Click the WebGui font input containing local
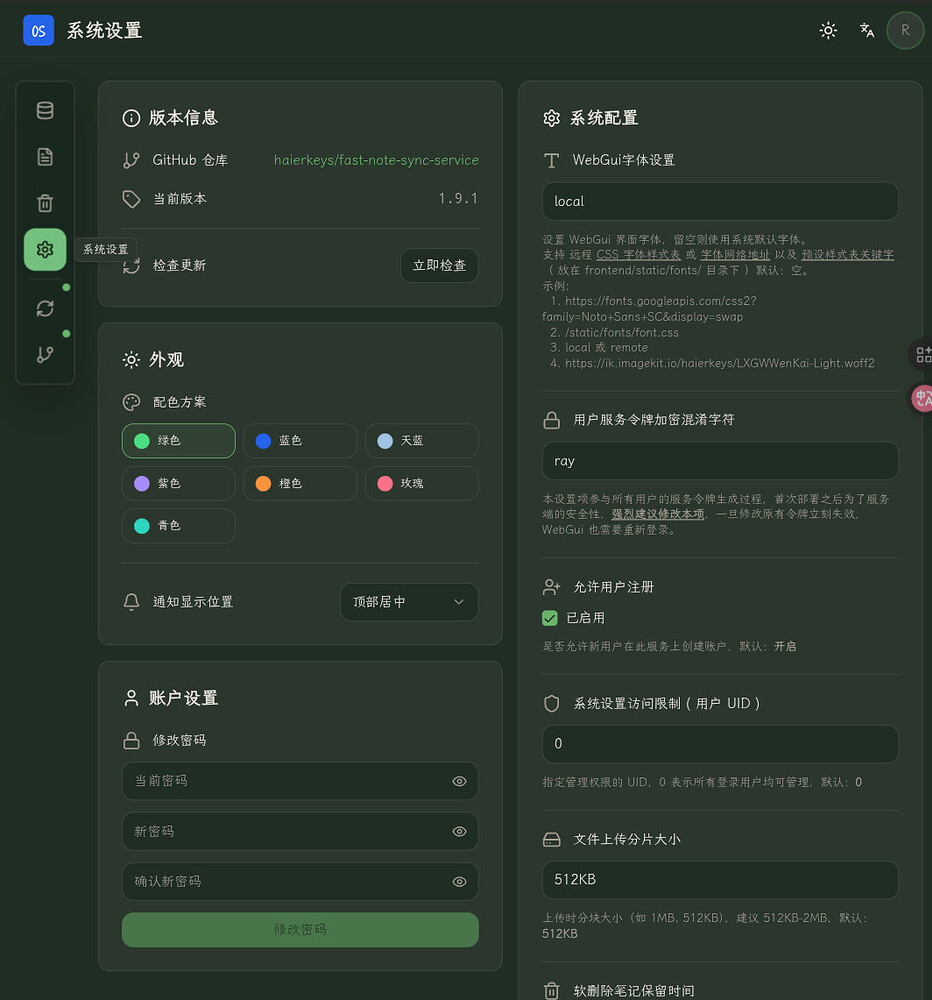Image resolution: width=932 pixels, height=1000 pixels. click(x=719, y=201)
